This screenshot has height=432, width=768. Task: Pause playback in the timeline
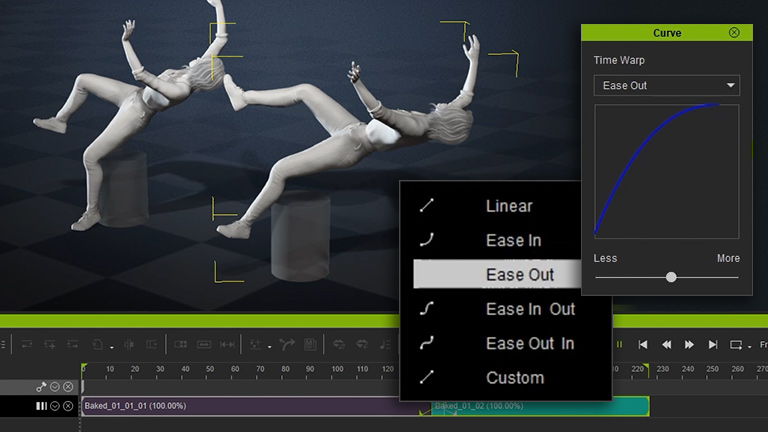tap(619, 345)
